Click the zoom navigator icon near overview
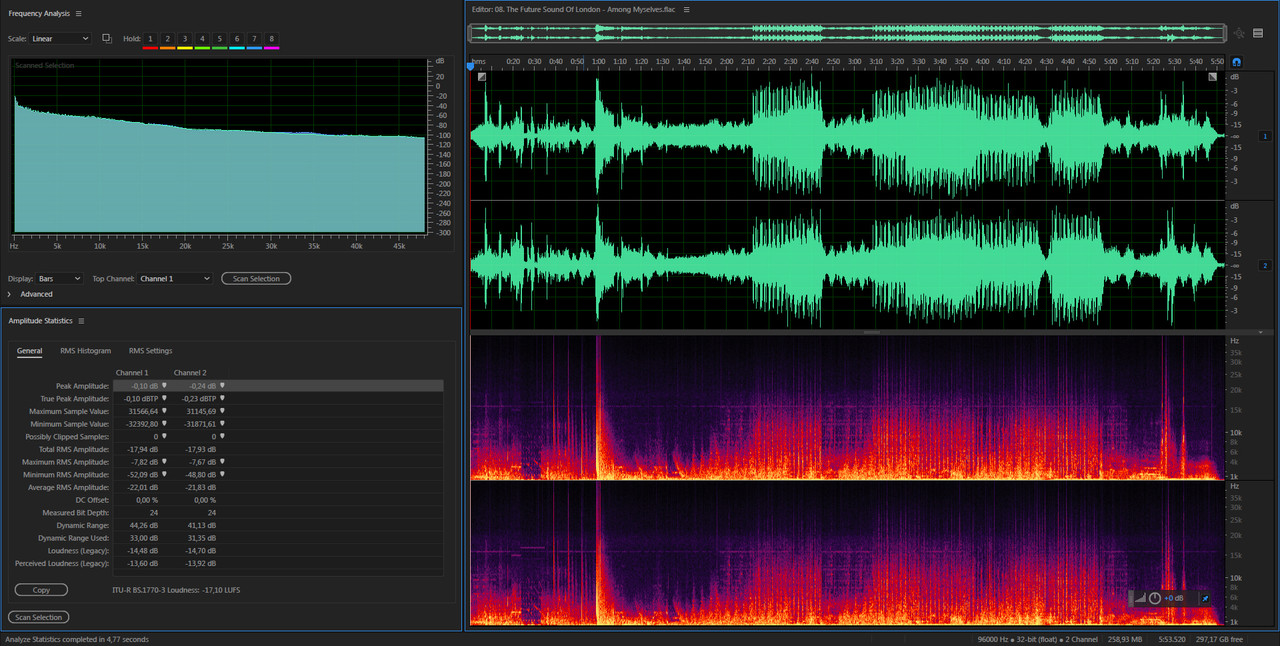This screenshot has width=1280, height=646. tap(1239, 33)
